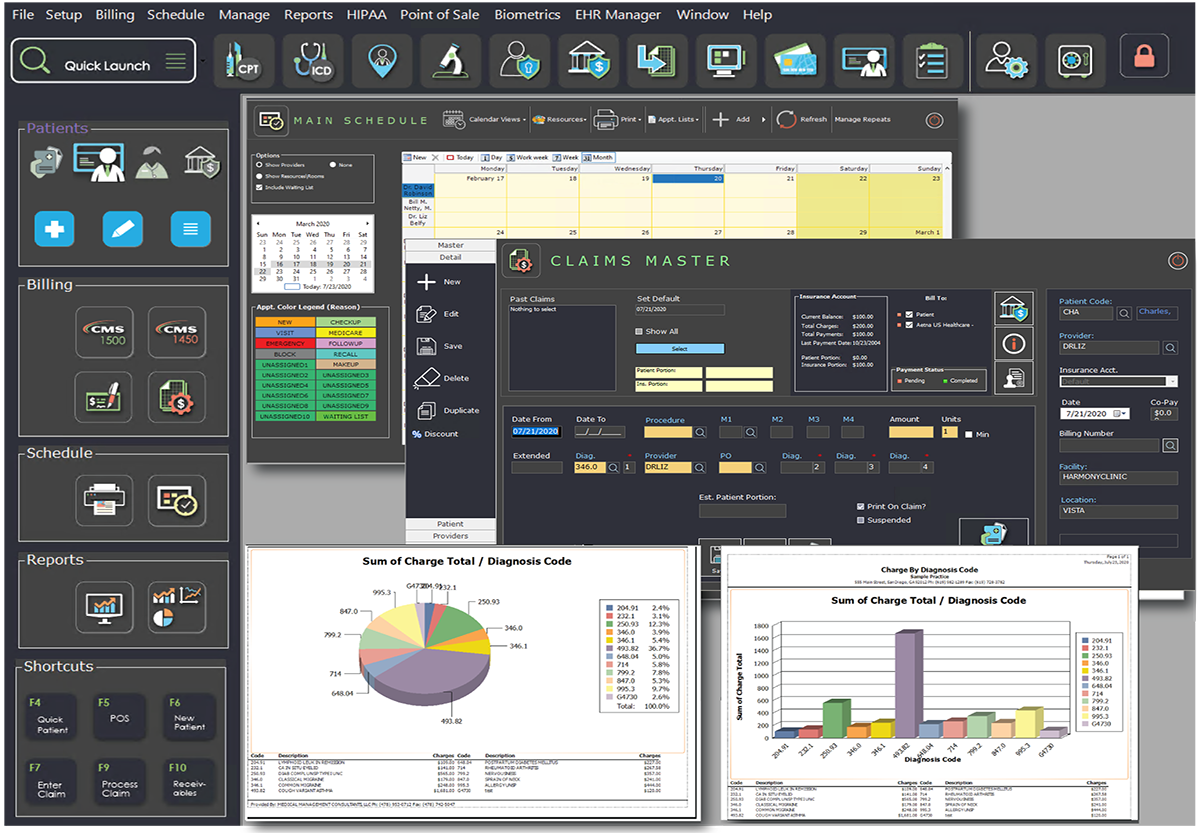Toggle the Print On Claim checkbox
The width and height of the screenshot is (1197, 833).
(860, 506)
